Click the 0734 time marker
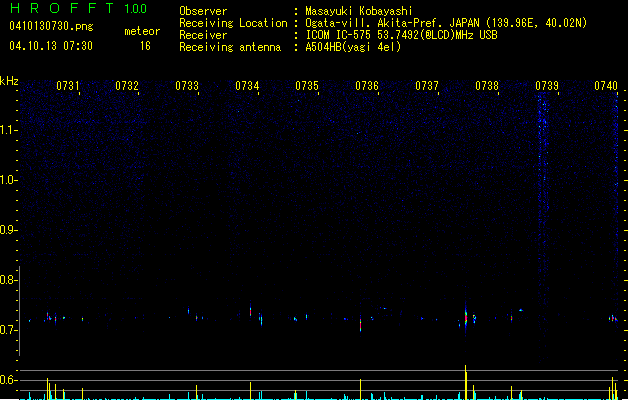 (x=247, y=86)
